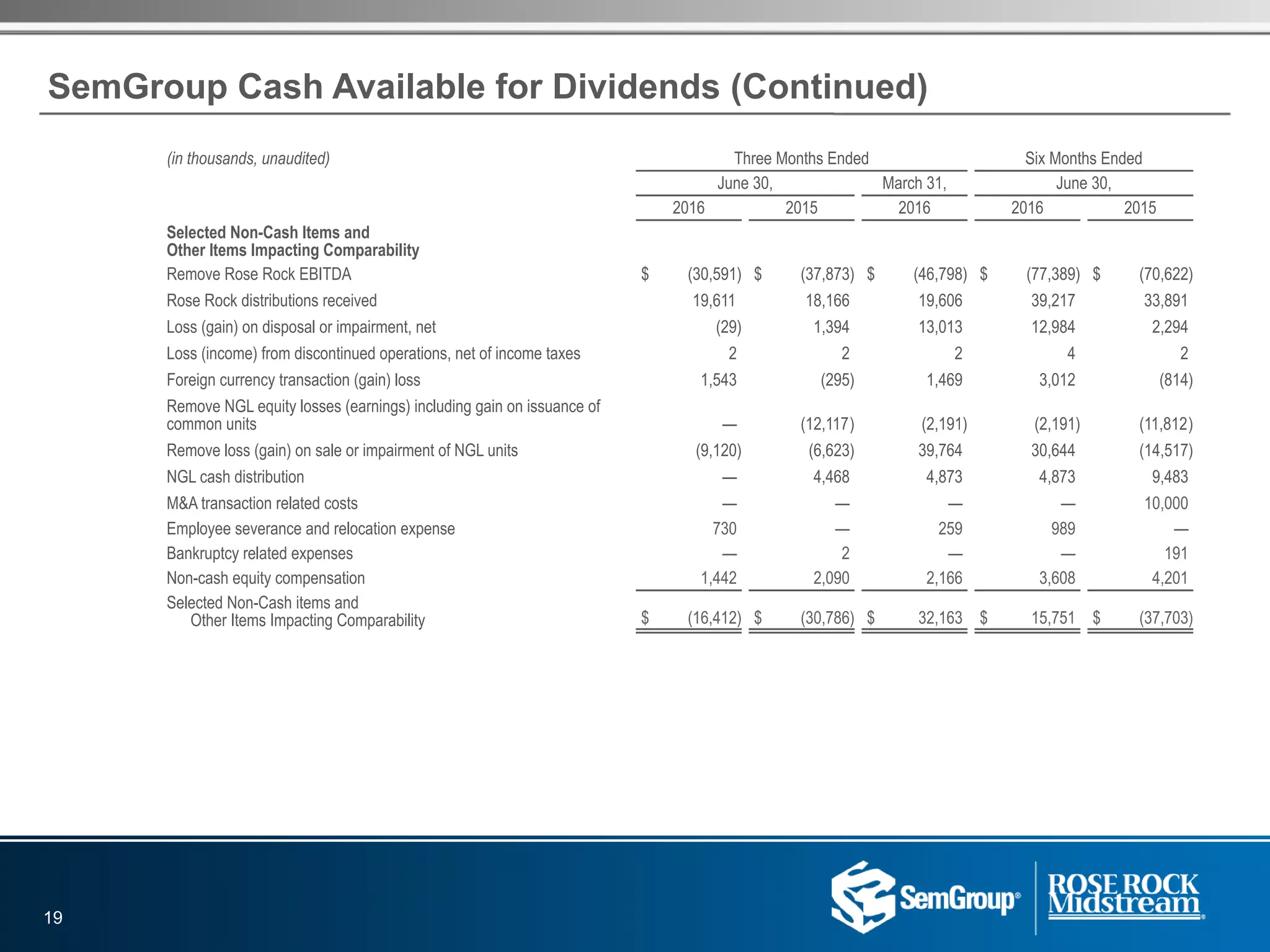Select 'Foreign currency transaction (gain) loss' label
Image resolution: width=1270 pixels, height=952 pixels.
293,380
